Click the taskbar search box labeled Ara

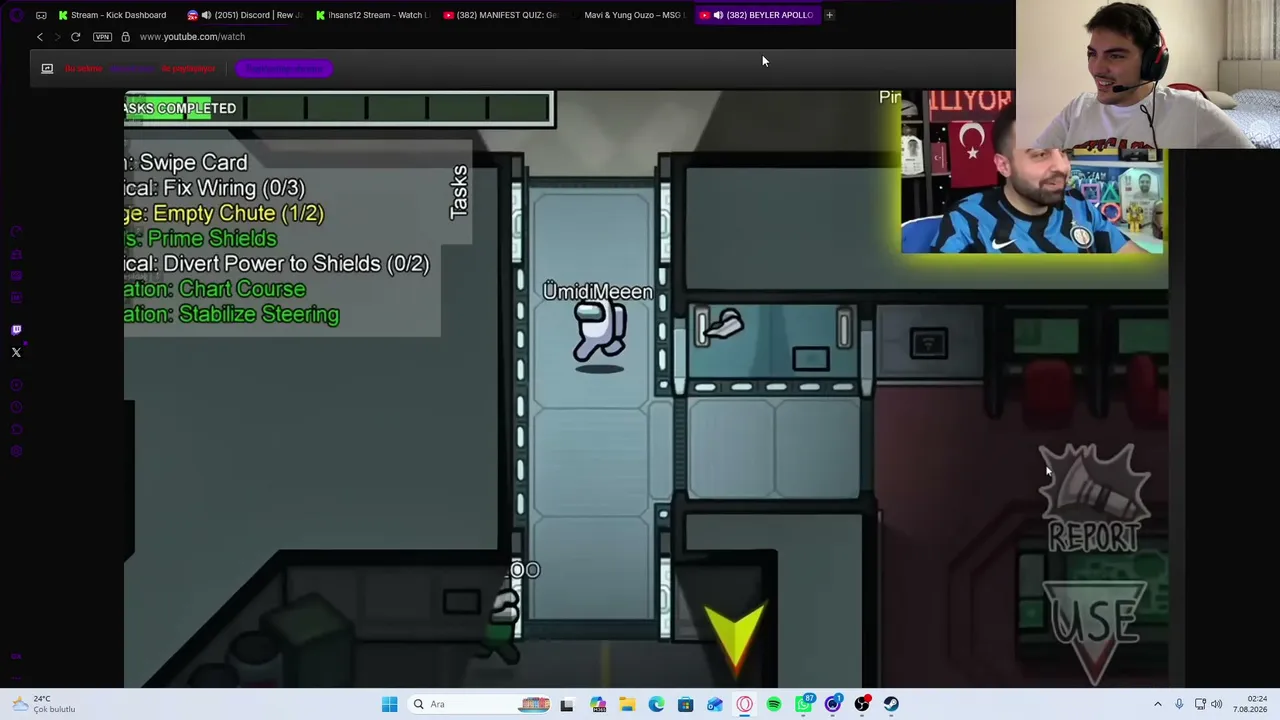coord(480,704)
